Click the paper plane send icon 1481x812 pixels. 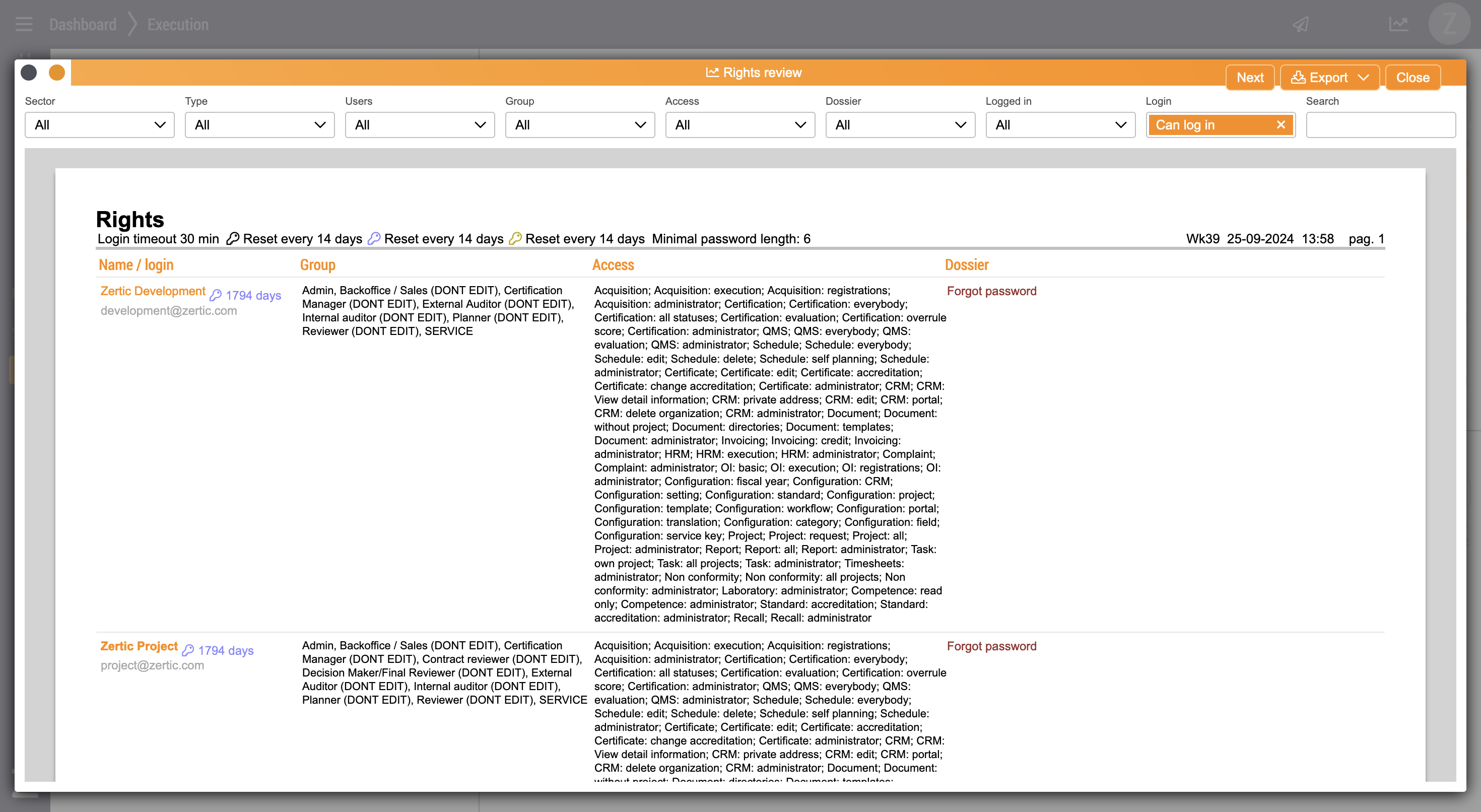[1301, 24]
